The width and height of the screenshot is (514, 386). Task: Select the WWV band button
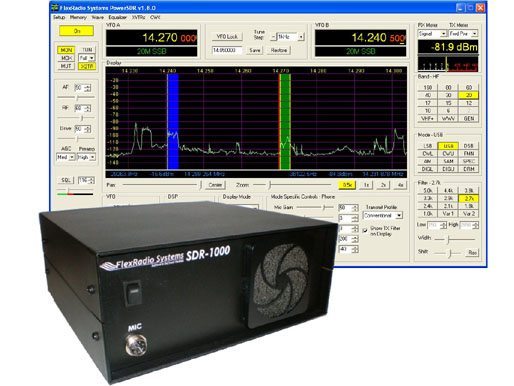pyautogui.click(x=448, y=119)
